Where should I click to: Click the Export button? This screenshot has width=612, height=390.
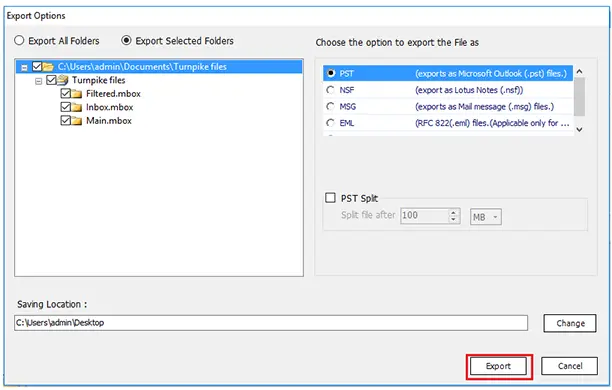498,366
